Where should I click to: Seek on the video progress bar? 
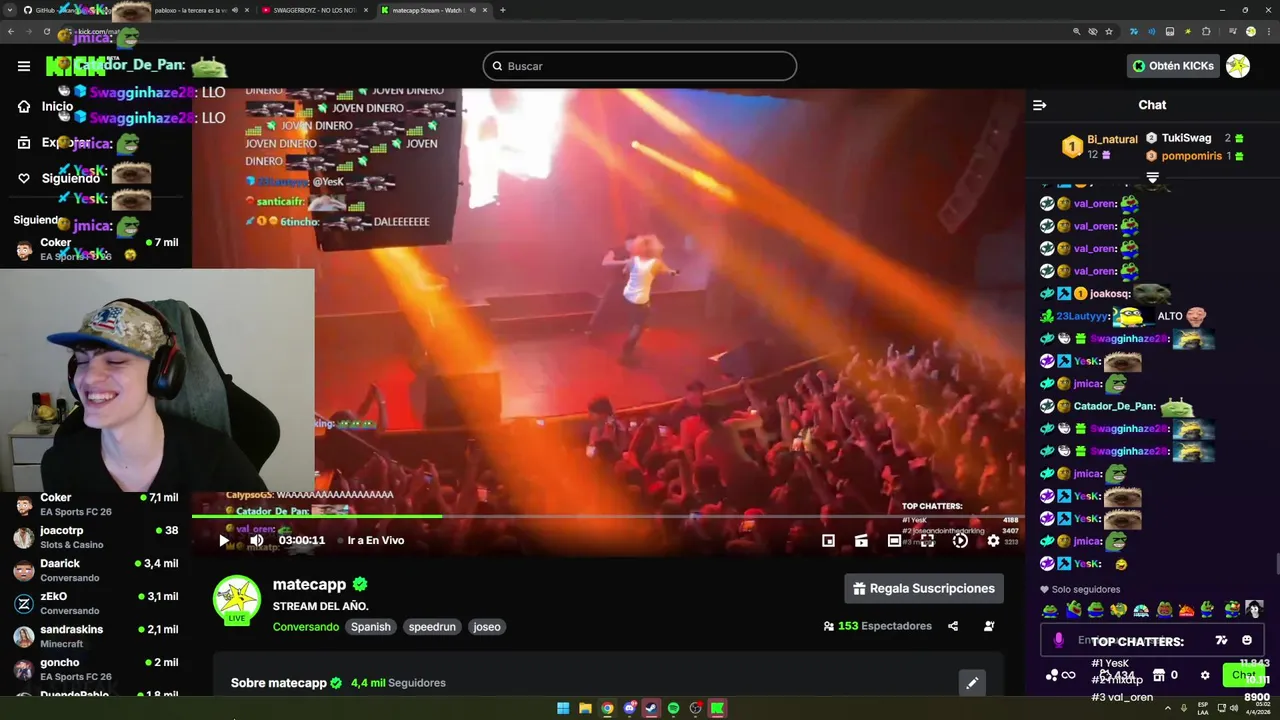click(x=608, y=516)
